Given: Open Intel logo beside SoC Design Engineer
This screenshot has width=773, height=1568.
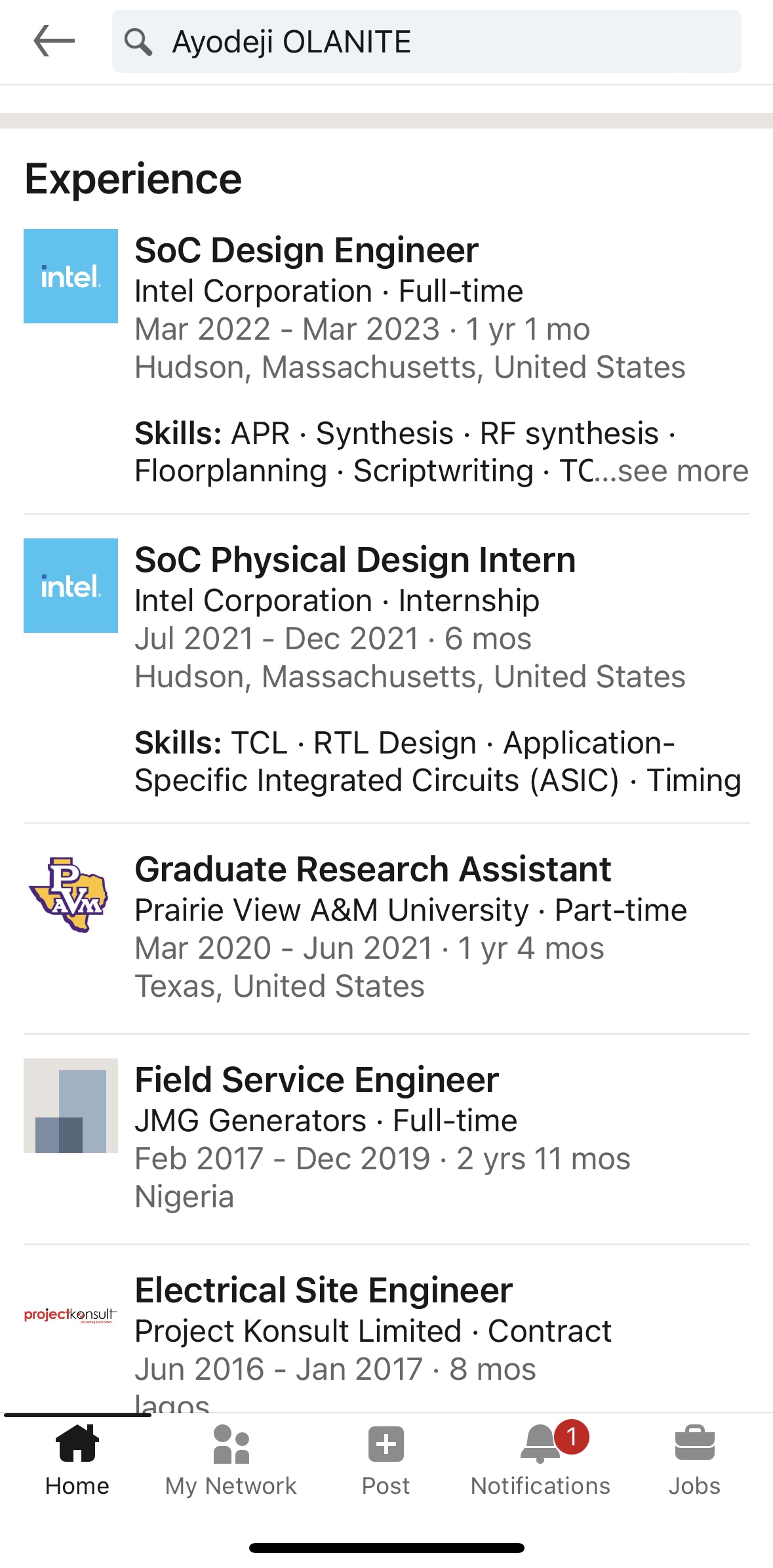Looking at the screenshot, I should click(x=71, y=276).
